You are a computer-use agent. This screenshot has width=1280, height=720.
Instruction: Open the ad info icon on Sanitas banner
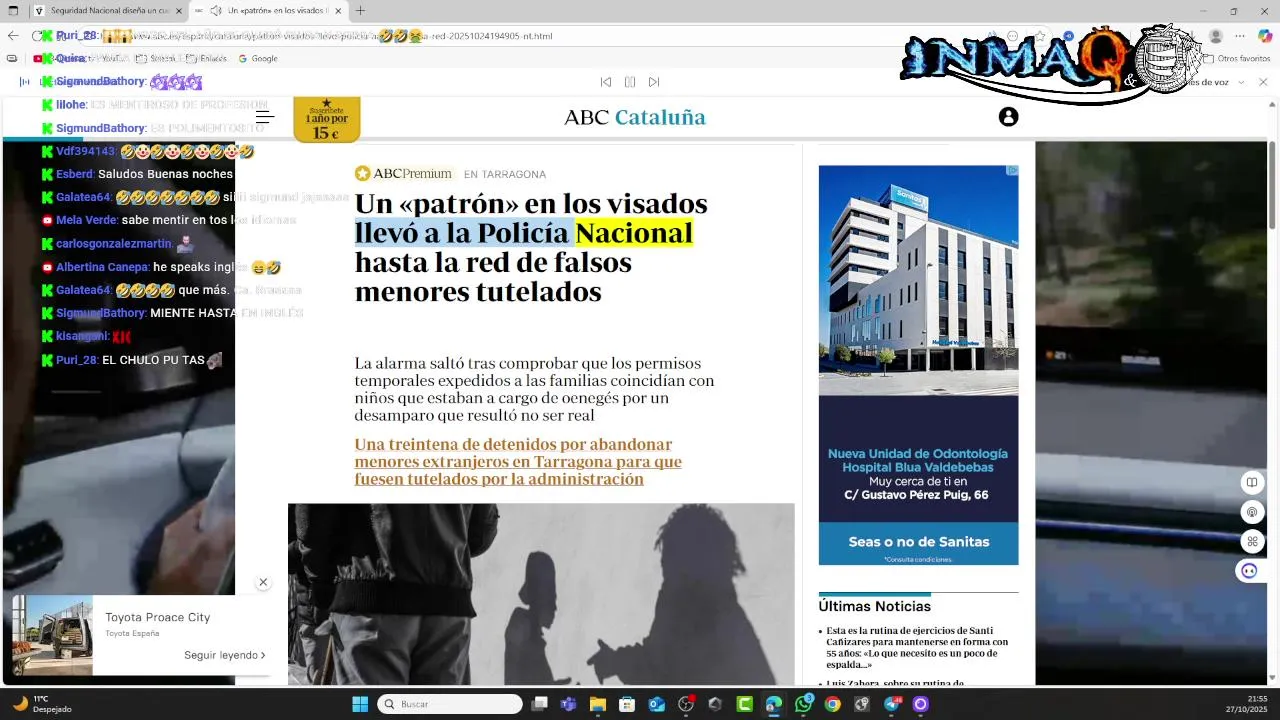pyautogui.click(x=1012, y=171)
